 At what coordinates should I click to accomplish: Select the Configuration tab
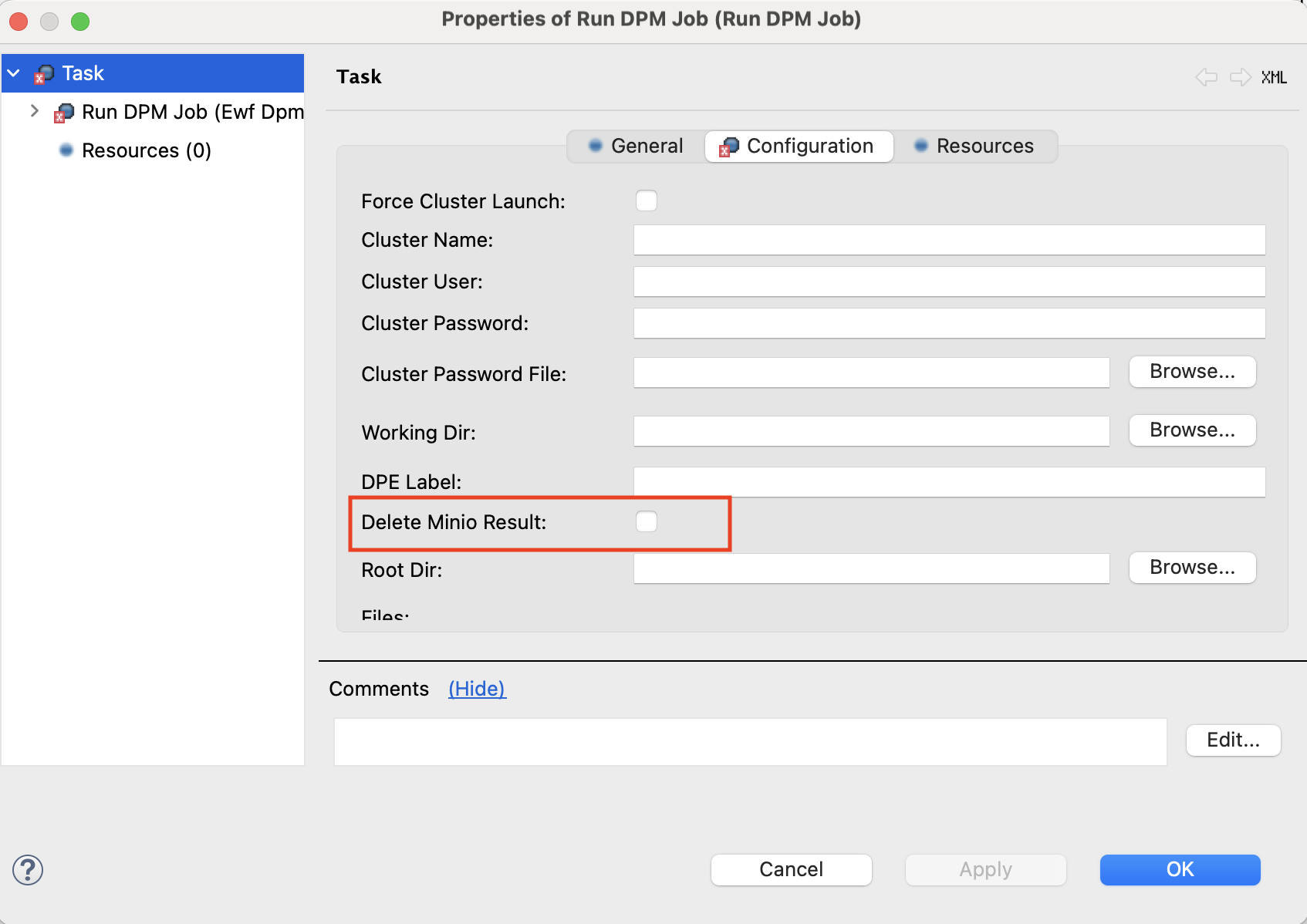coord(799,146)
